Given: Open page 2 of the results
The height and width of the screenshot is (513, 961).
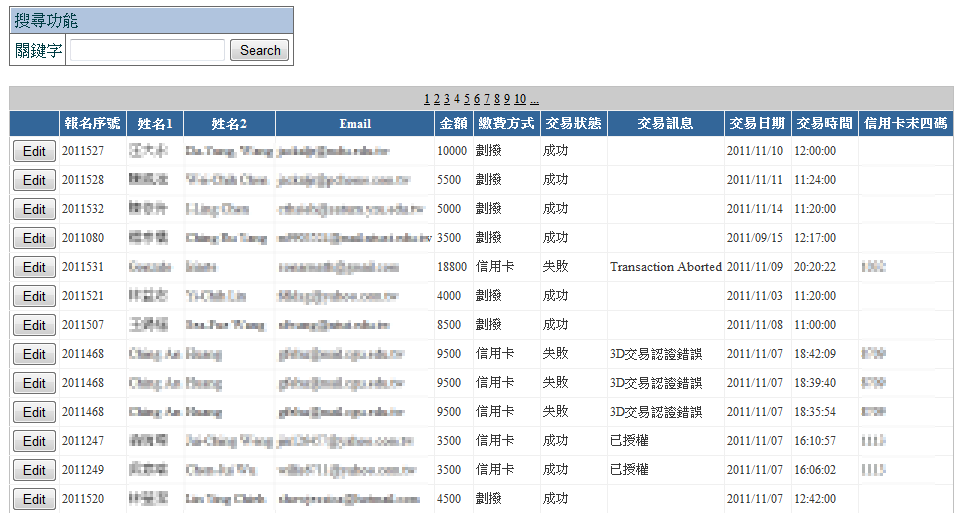Looking at the screenshot, I should click(437, 99).
